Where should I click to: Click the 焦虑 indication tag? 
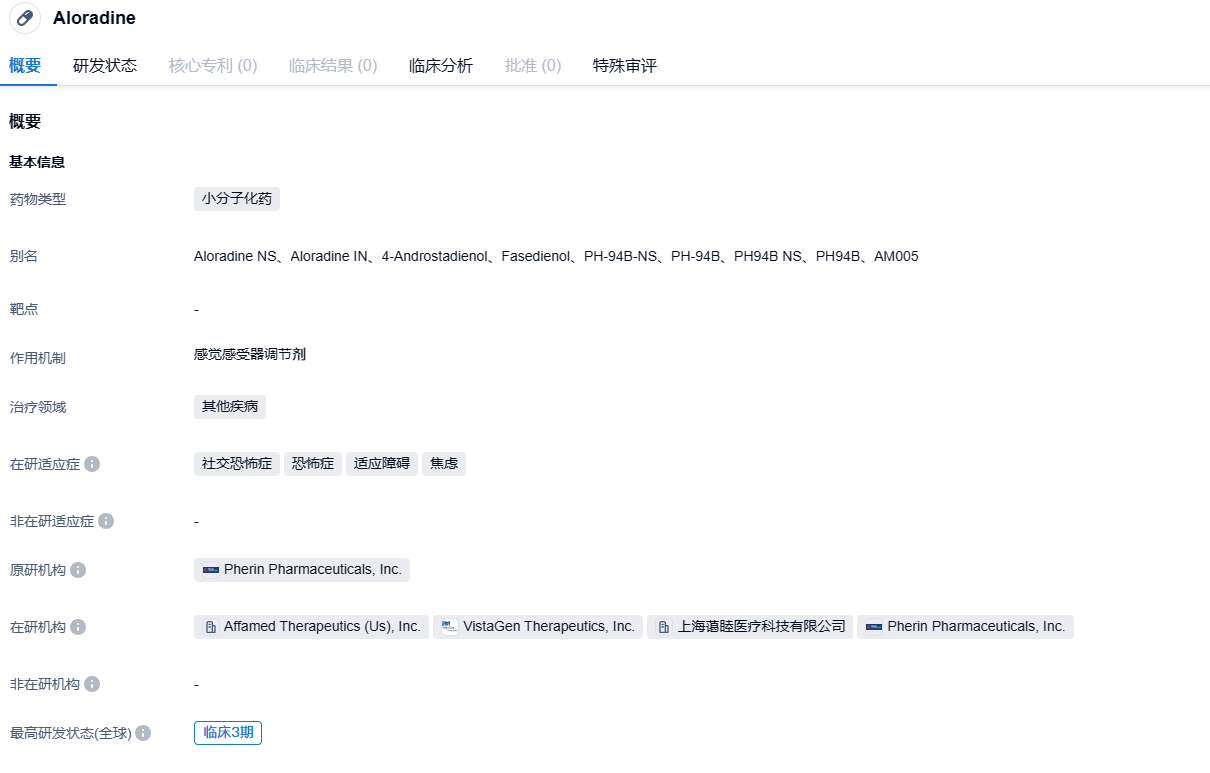(444, 464)
